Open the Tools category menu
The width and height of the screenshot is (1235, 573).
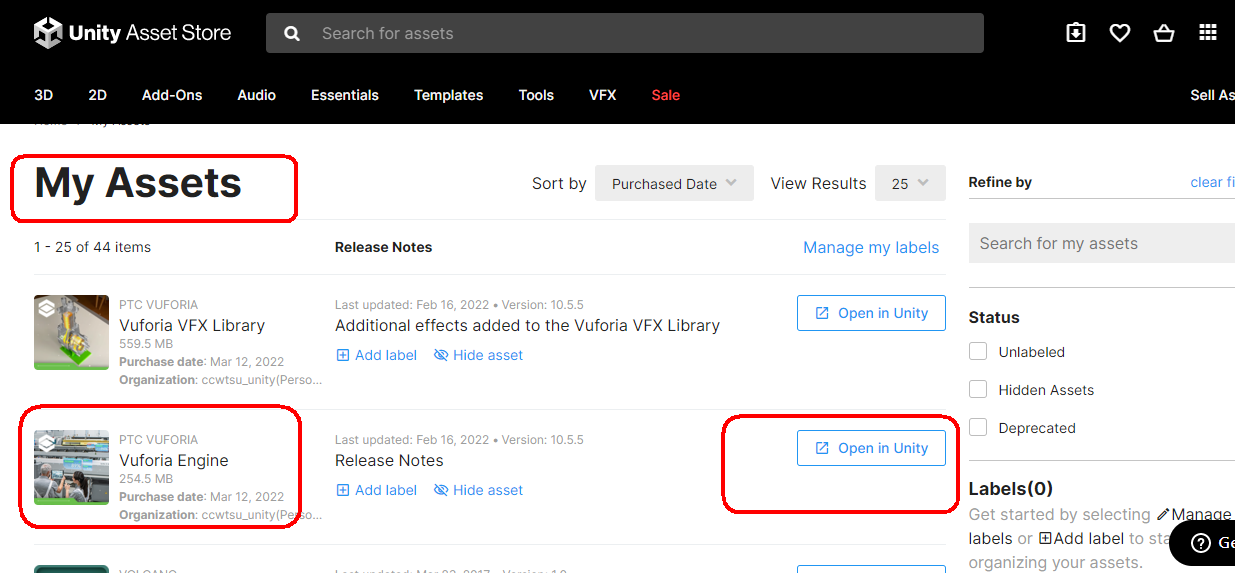click(536, 95)
